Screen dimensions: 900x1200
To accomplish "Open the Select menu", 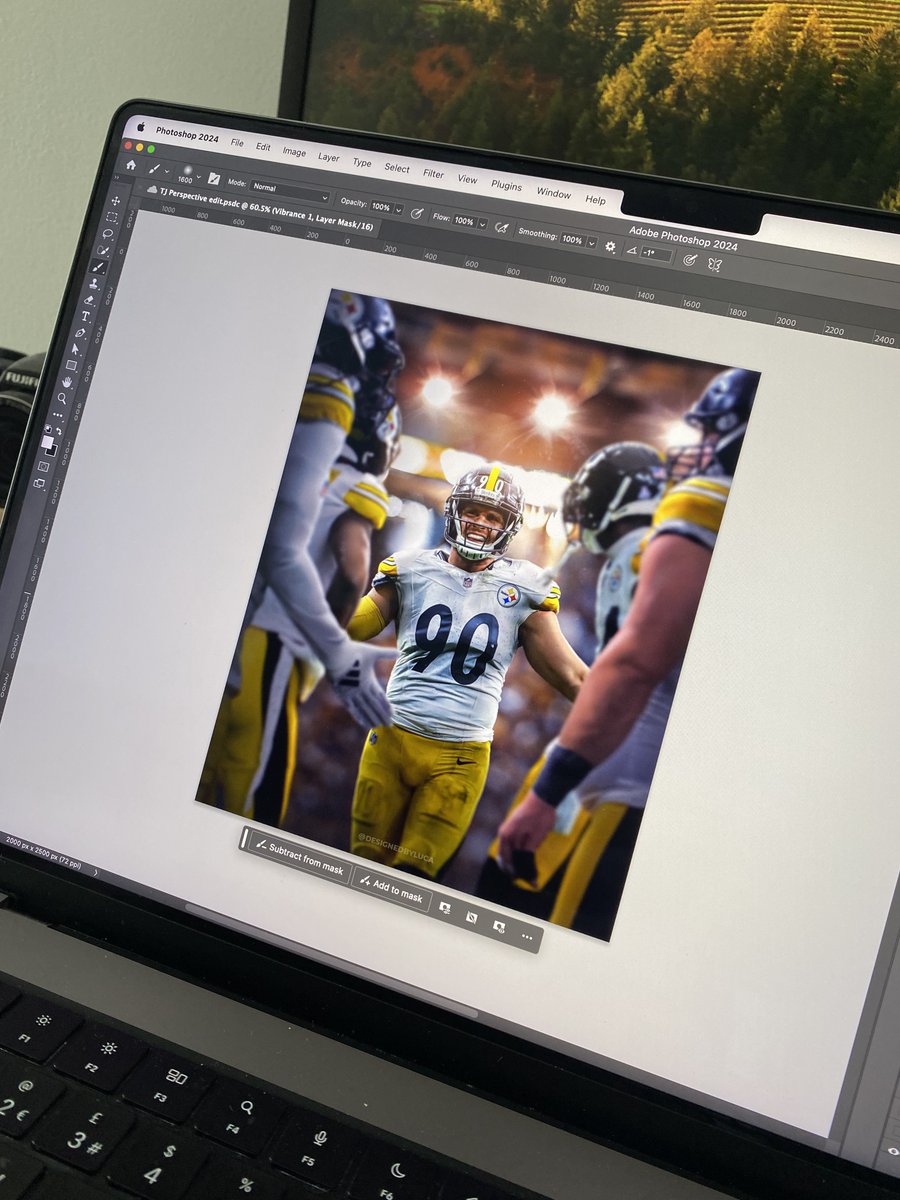I will pyautogui.click(x=397, y=168).
